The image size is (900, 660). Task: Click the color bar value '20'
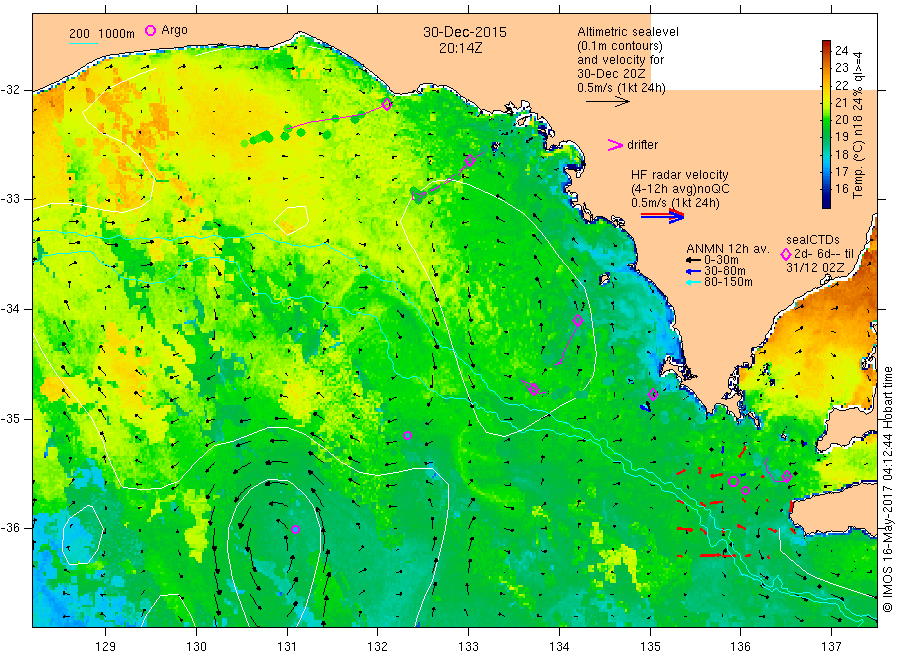(x=841, y=119)
